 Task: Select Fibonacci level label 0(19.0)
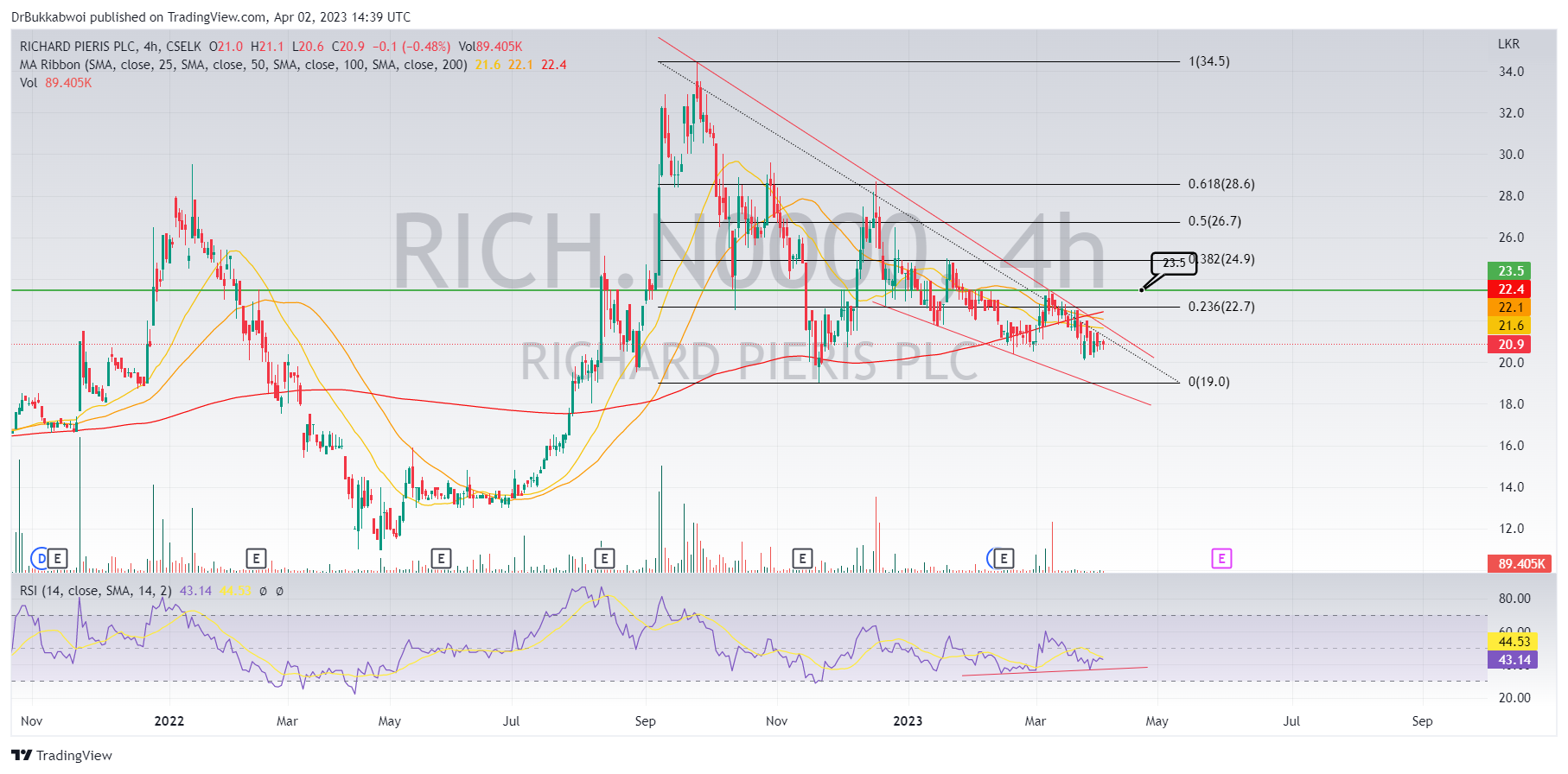[1208, 382]
